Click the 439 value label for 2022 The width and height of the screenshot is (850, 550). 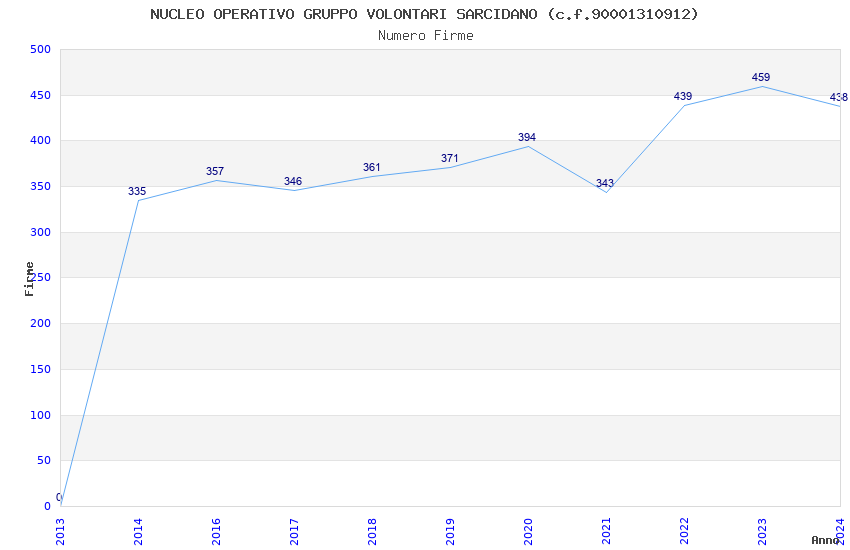[x=683, y=97]
